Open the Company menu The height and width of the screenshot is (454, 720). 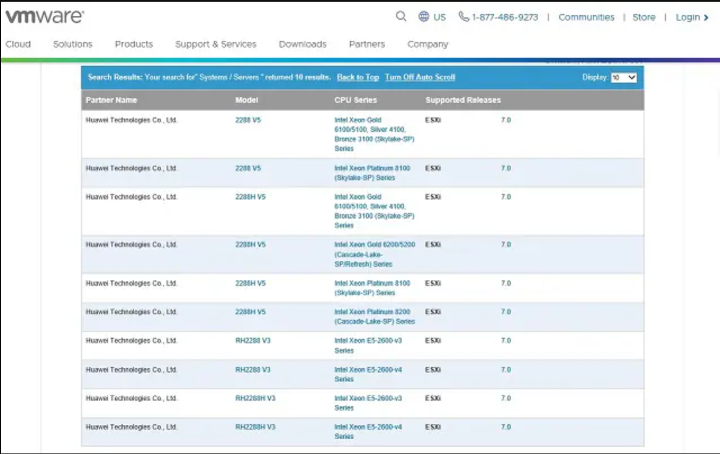(x=428, y=44)
